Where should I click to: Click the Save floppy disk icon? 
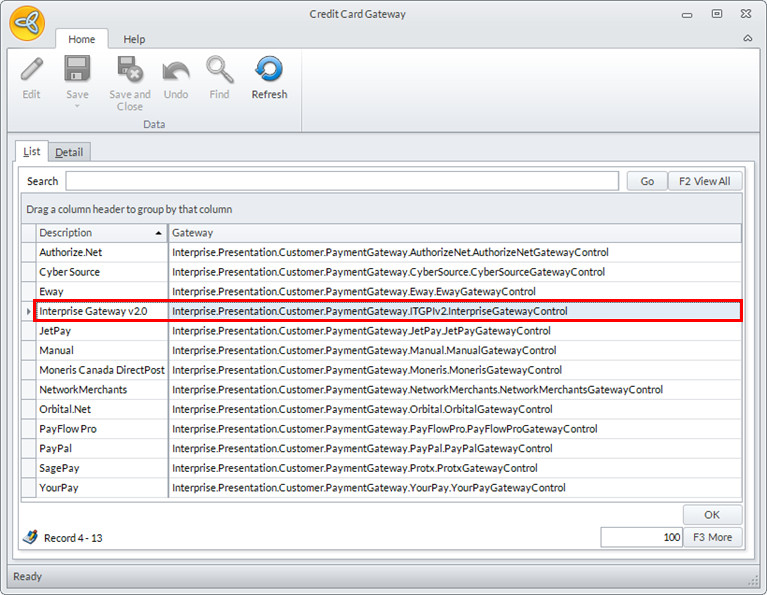tap(77, 70)
